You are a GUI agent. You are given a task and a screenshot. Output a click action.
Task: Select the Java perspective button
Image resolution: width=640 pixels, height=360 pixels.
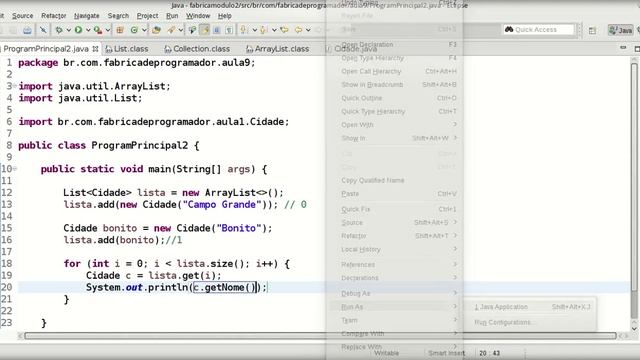click(620, 30)
